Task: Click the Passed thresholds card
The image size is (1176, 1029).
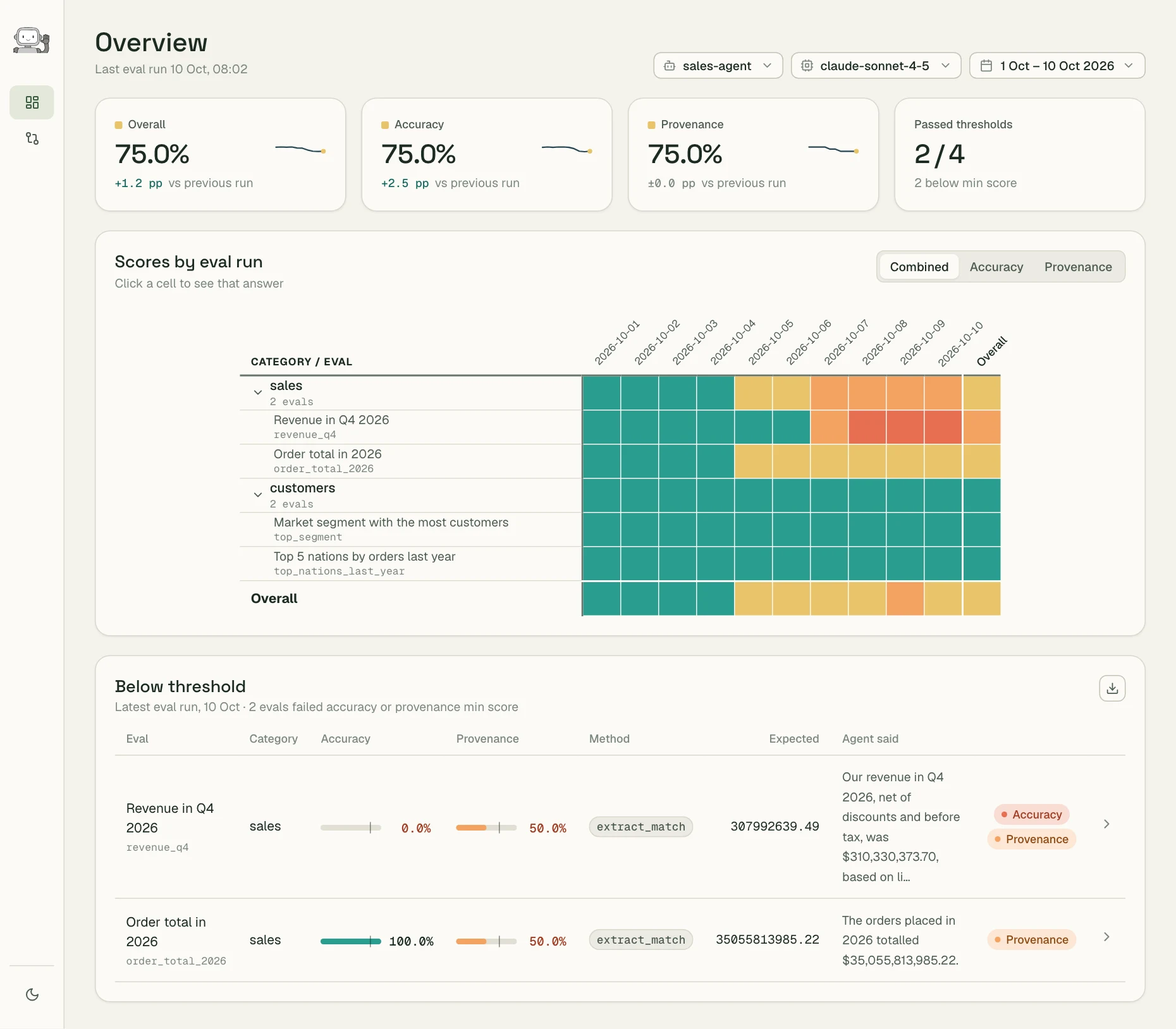Action: (x=1020, y=154)
